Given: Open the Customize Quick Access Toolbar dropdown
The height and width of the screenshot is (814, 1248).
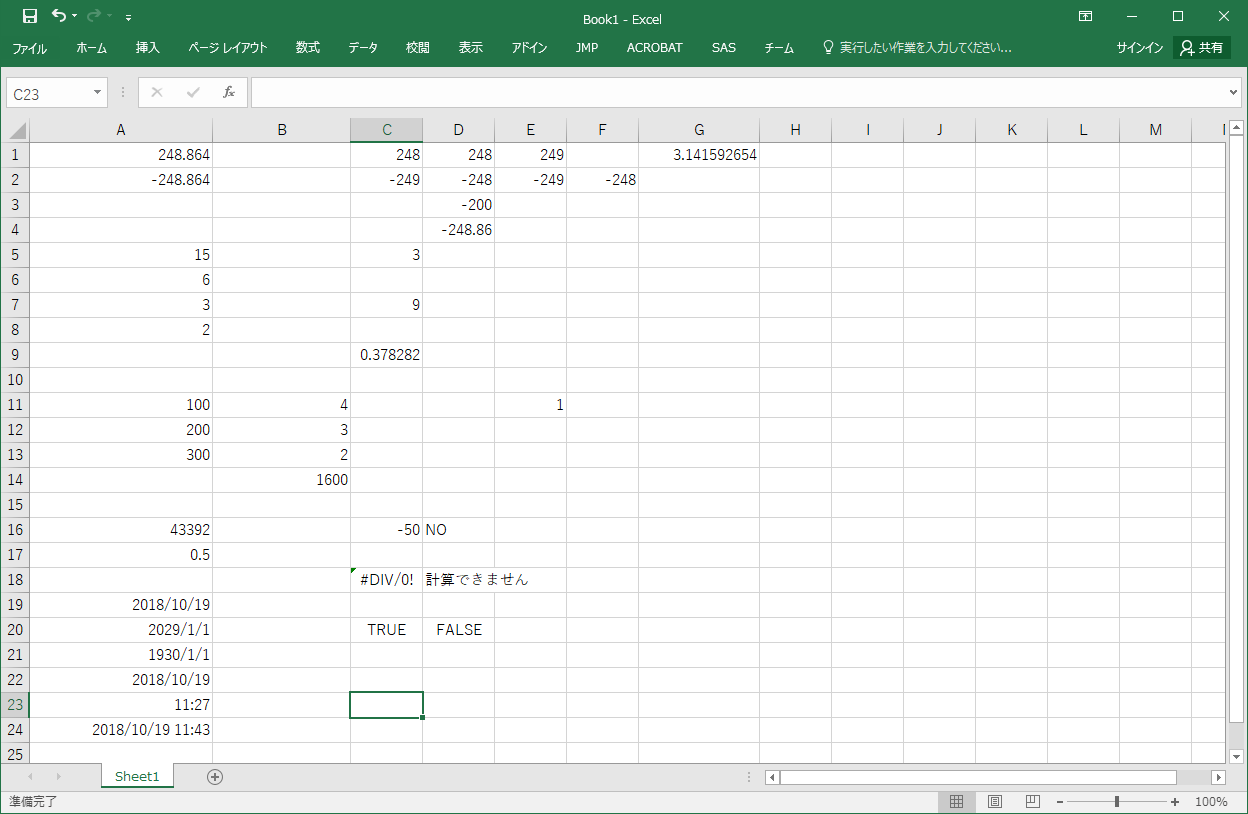Looking at the screenshot, I should pyautogui.click(x=128, y=18).
